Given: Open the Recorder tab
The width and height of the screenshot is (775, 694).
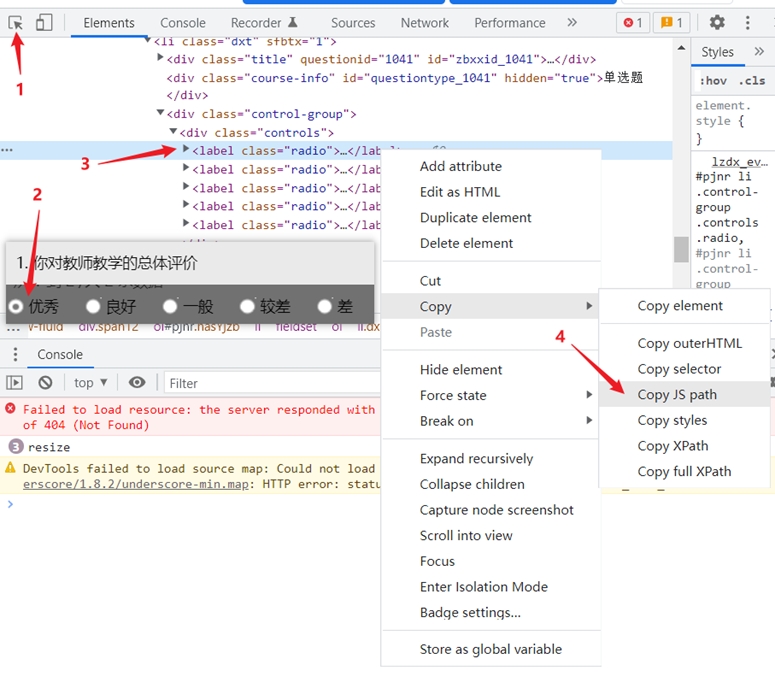Looking at the screenshot, I should point(264,23).
